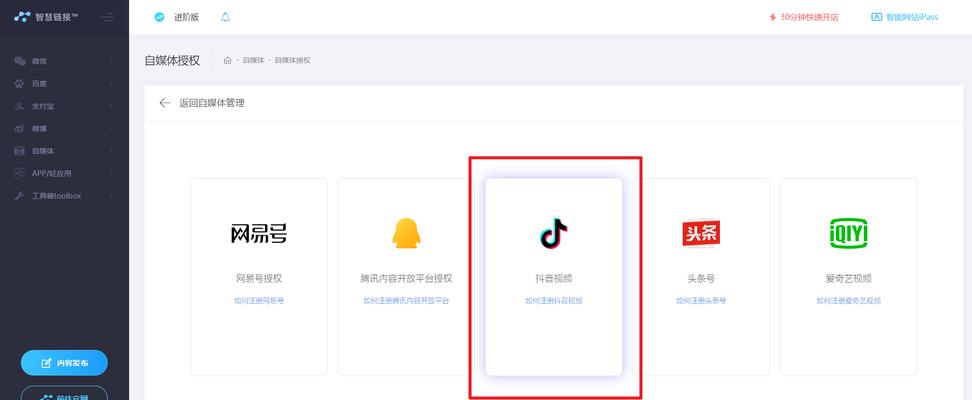Click the 智慧链接 brand name text
The width and height of the screenshot is (972, 400).
point(56,17)
